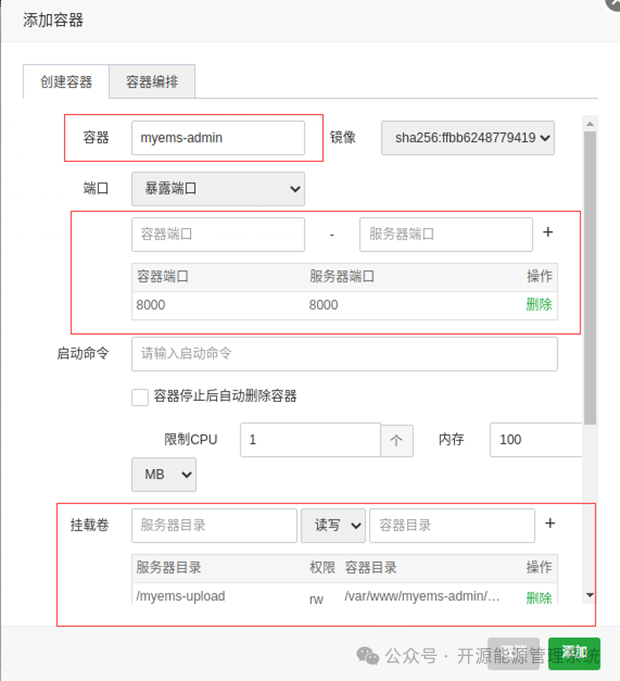Focus the 容器端口 input field
This screenshot has height=681, width=620.
(218, 235)
